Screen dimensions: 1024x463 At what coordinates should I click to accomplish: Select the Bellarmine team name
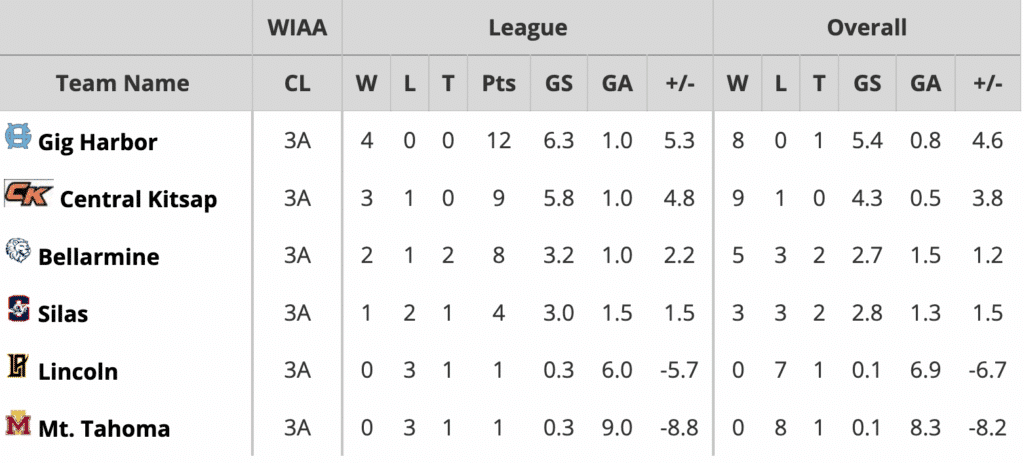pyautogui.click(x=98, y=257)
